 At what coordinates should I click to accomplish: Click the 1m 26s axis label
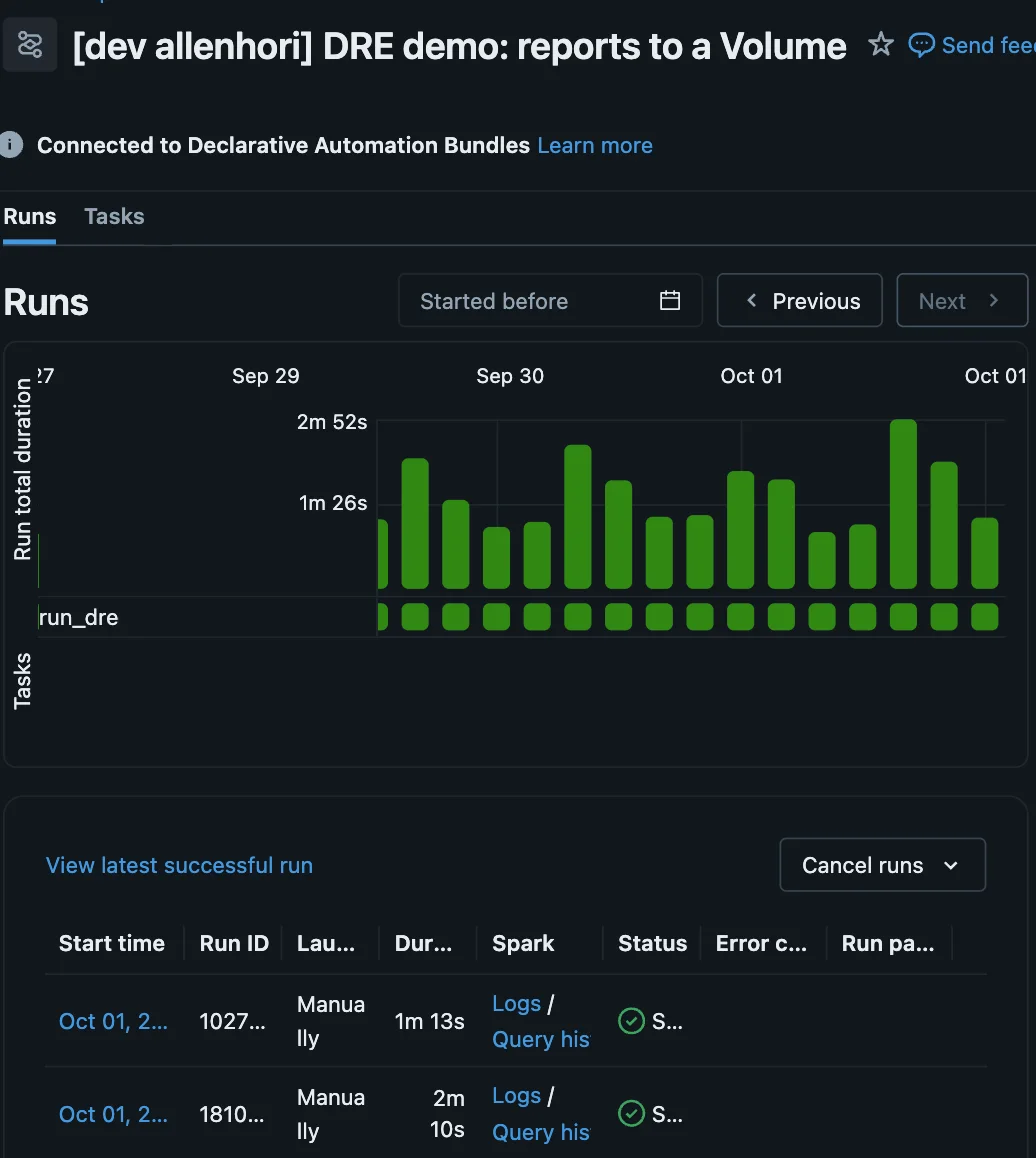(333, 503)
